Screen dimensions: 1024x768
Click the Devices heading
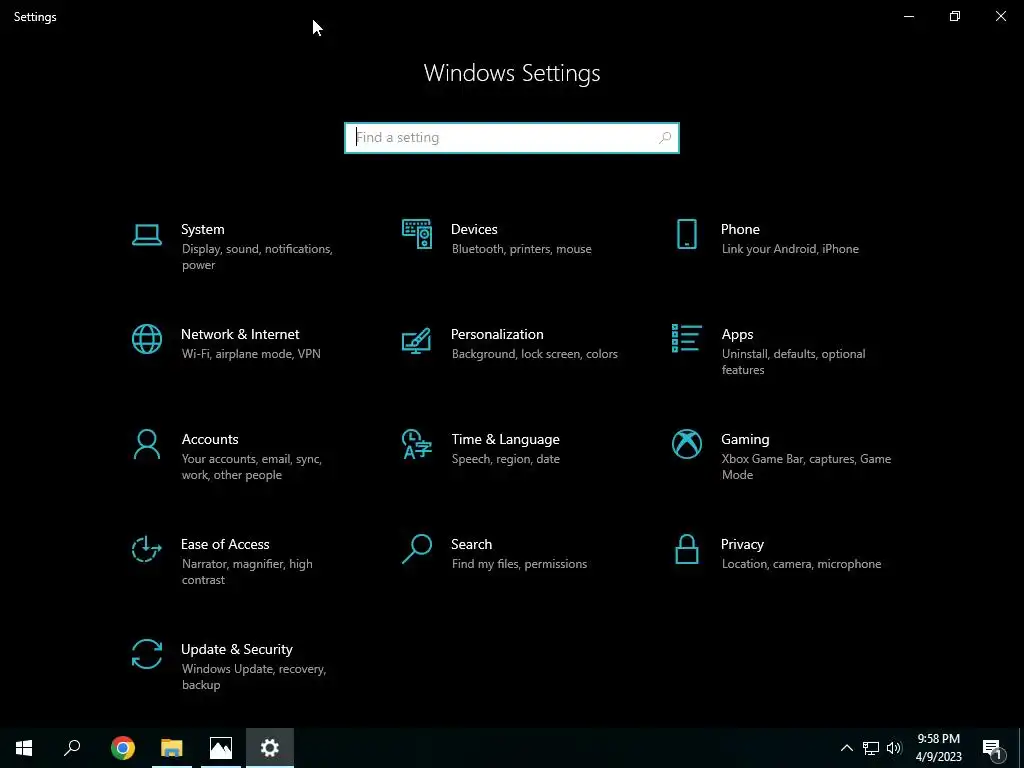[474, 229]
